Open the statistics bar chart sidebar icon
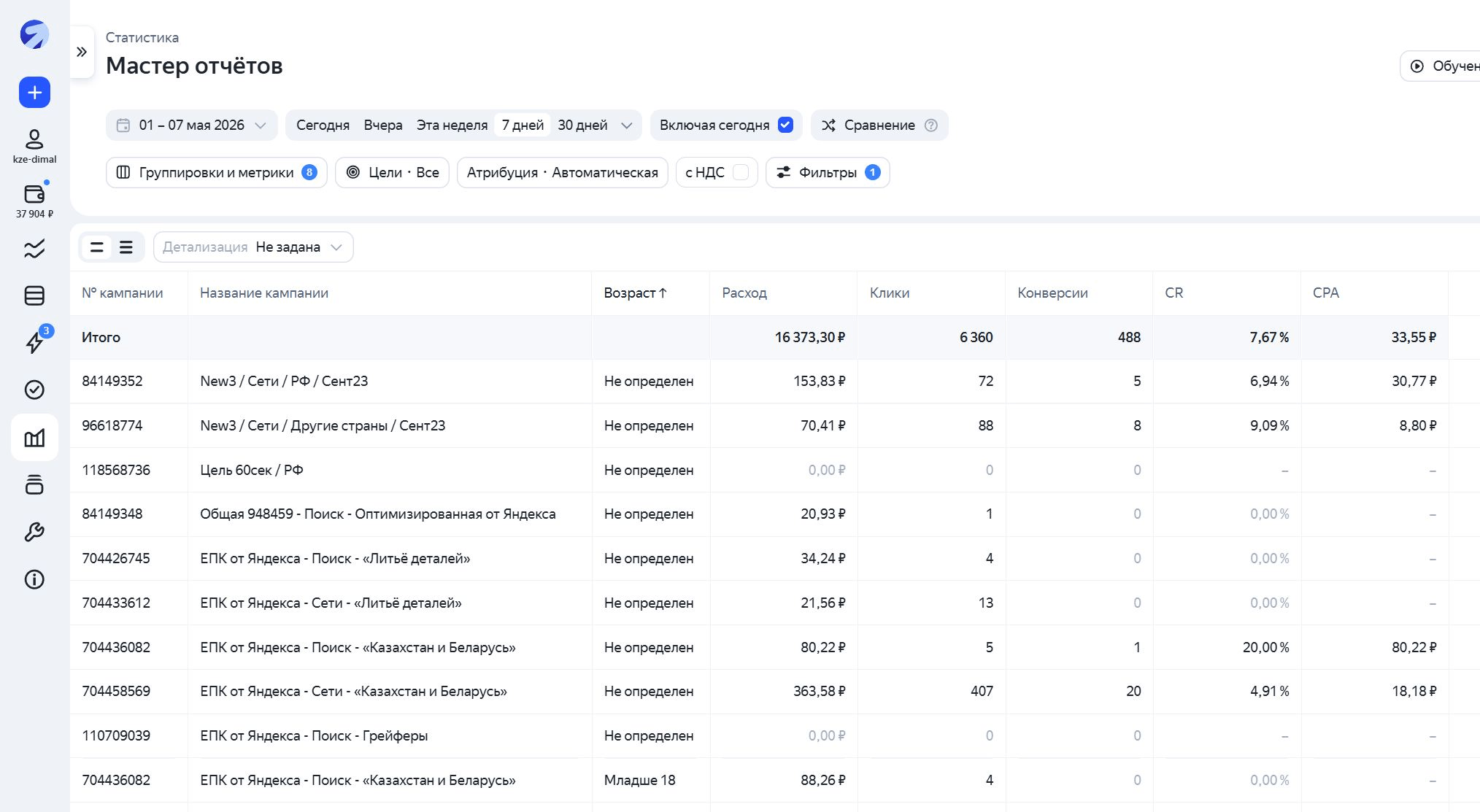The image size is (1480, 812). point(34,438)
